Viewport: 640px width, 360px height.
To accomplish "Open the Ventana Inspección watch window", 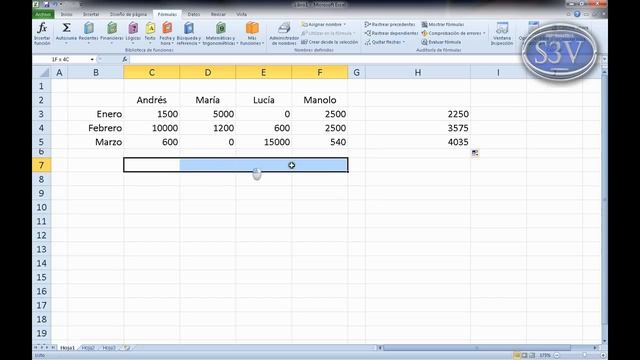I will pyautogui.click(x=502, y=33).
